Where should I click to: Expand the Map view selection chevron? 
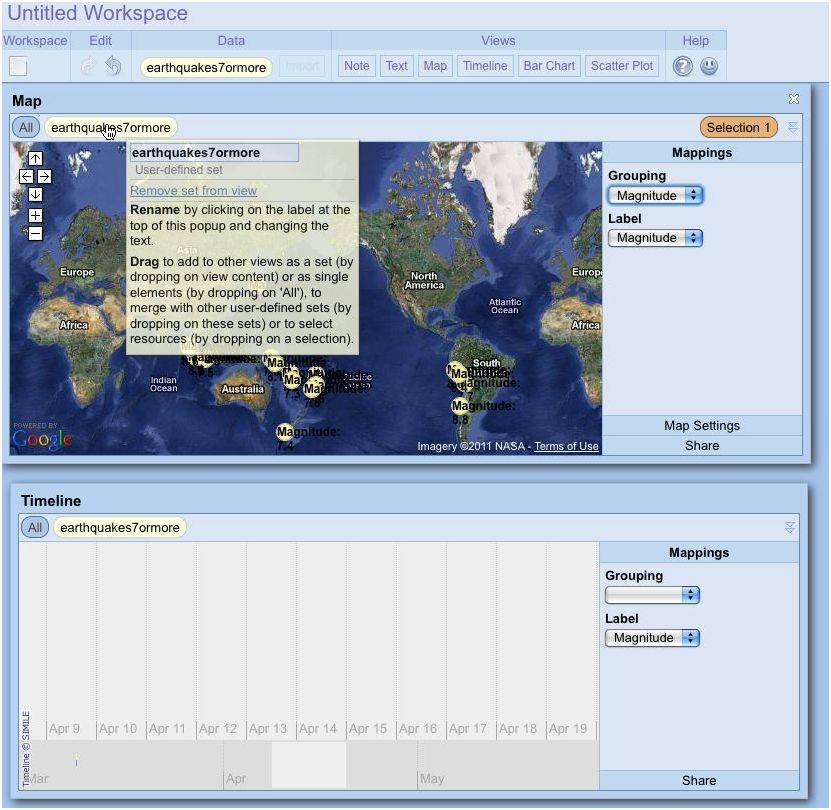(793, 127)
